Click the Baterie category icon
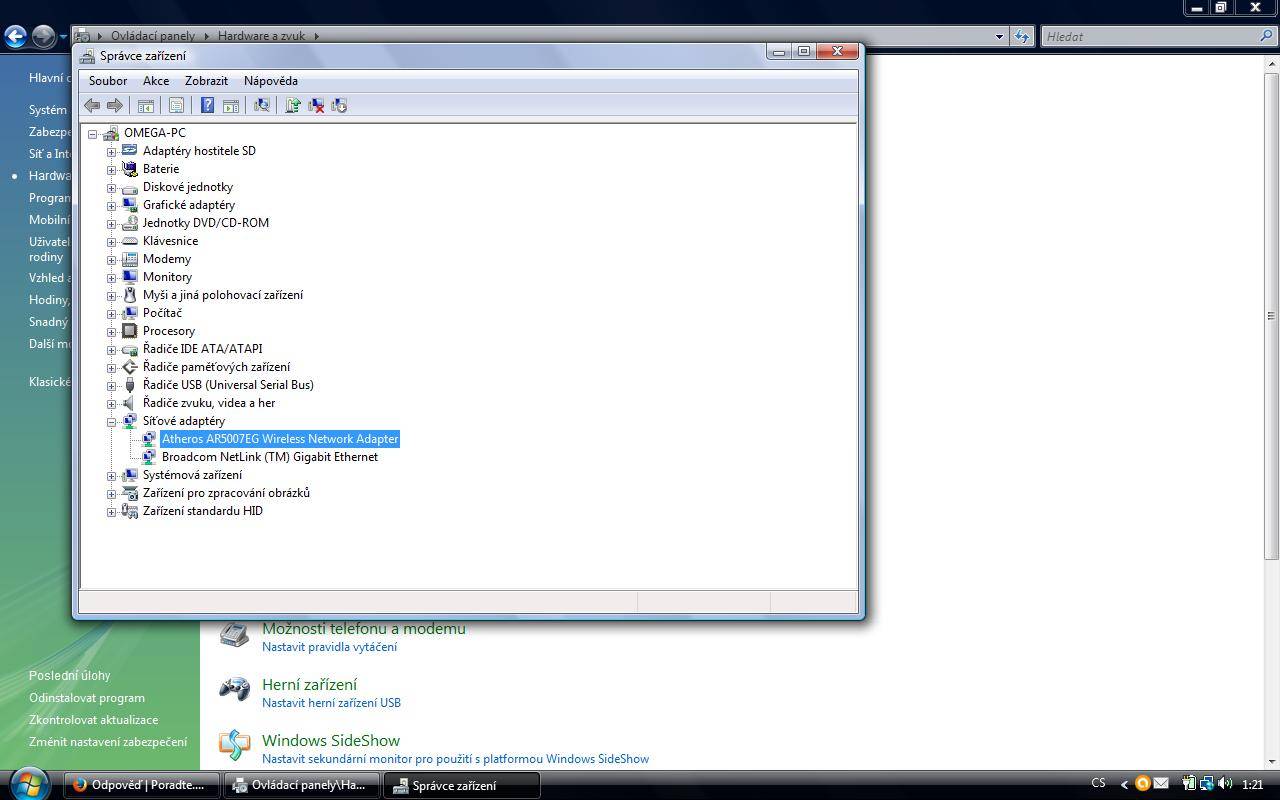Screen dimensions: 1280x800 pyautogui.click(x=129, y=169)
